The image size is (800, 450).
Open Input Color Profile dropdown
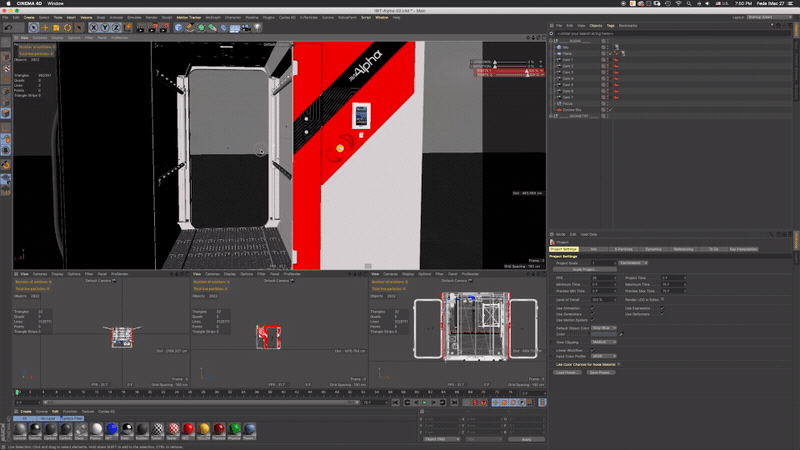[x=604, y=356]
